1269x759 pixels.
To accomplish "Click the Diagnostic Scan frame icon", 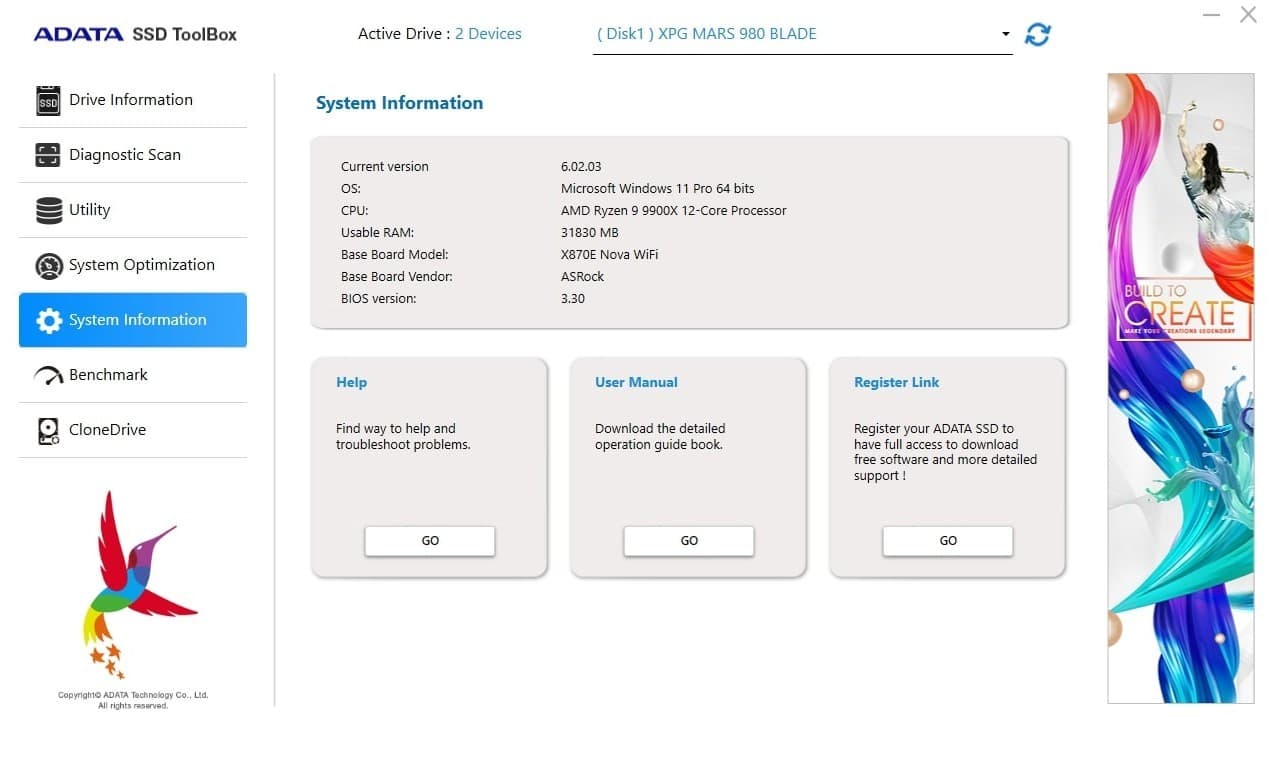I will (48, 155).
